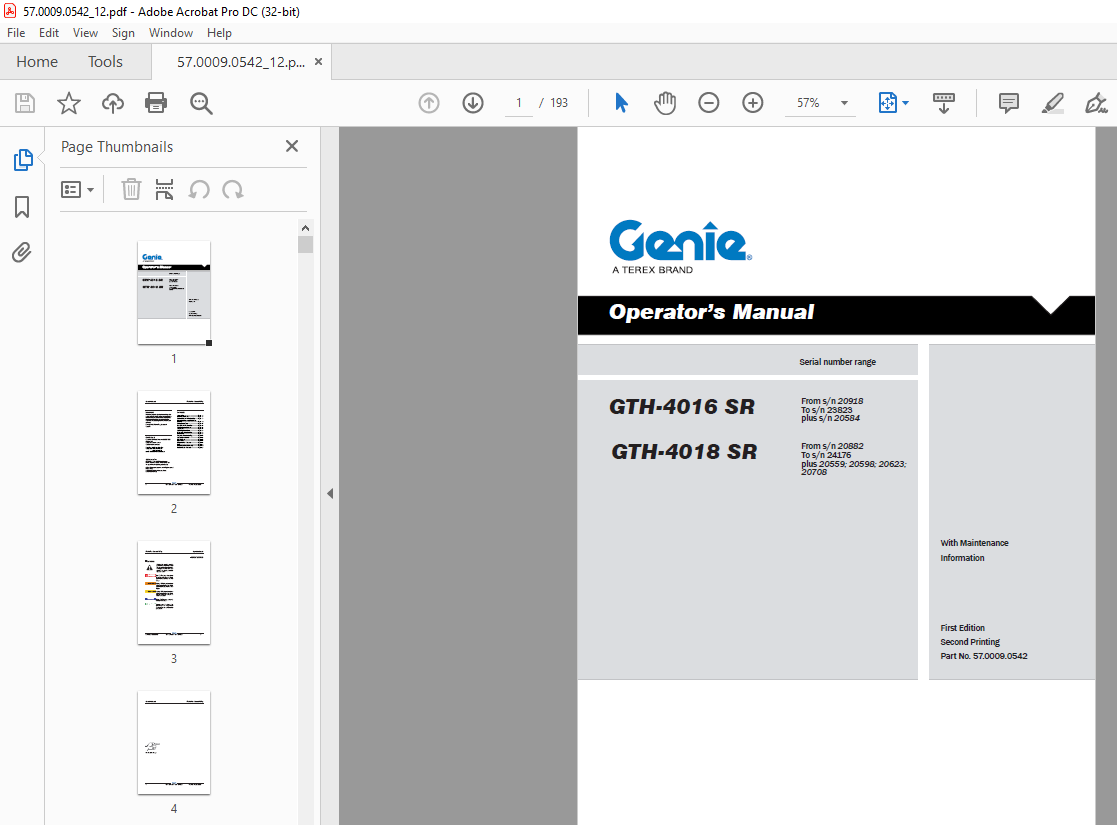
Task: Add the document to starred files
Action: coord(69,103)
